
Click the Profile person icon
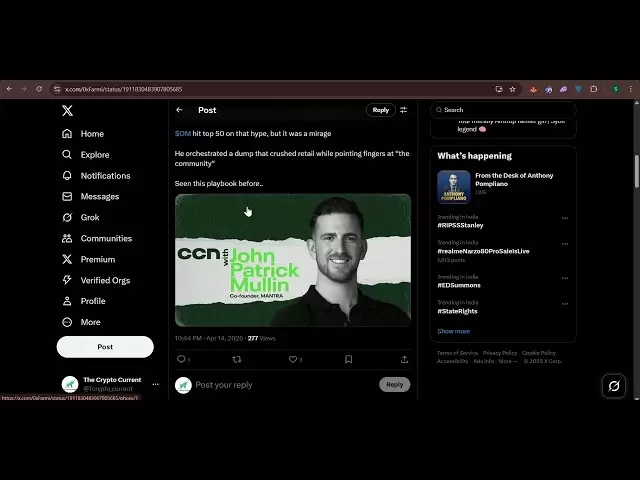point(67,301)
